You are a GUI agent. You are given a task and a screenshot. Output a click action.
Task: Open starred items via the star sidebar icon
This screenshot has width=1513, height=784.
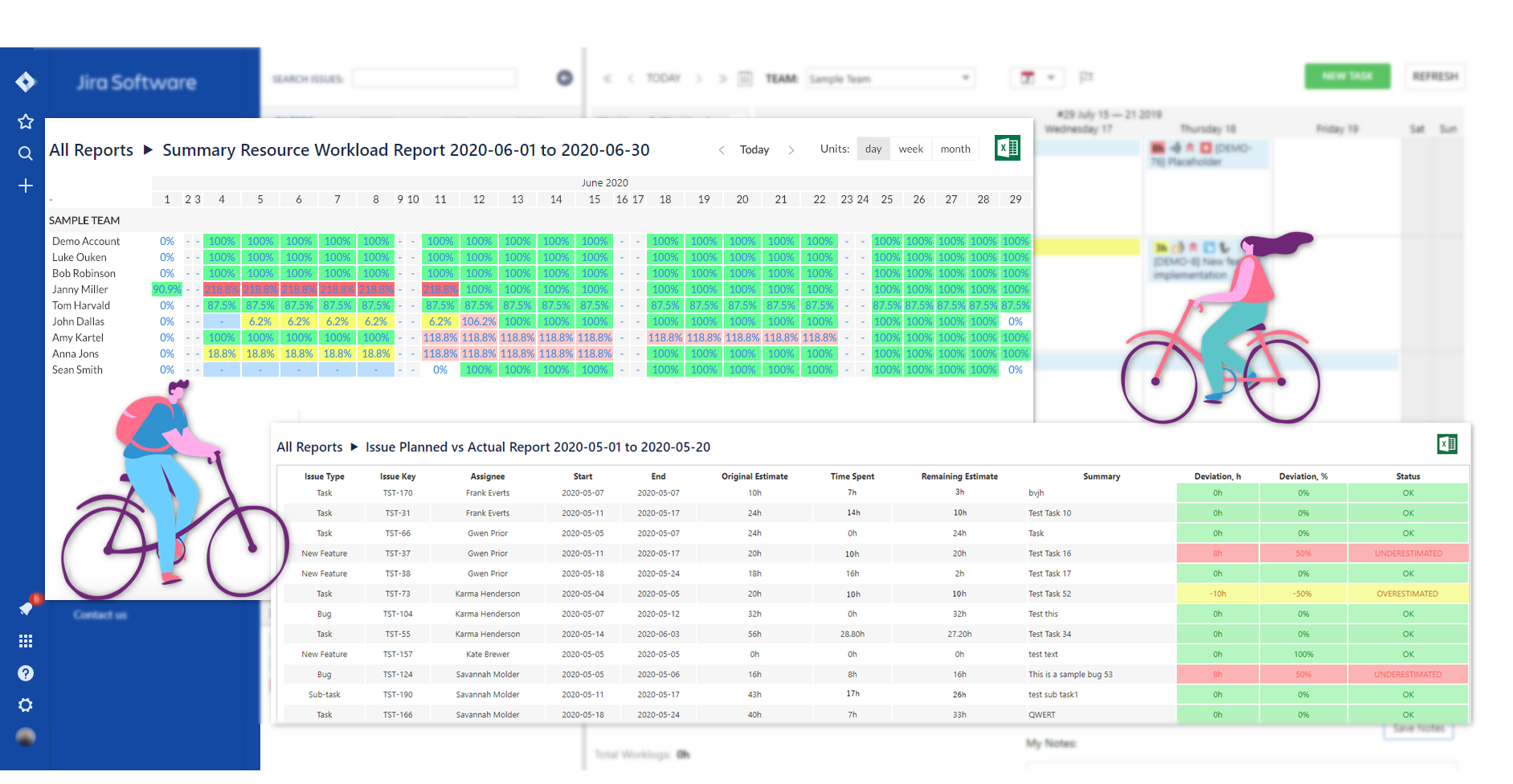[x=26, y=121]
